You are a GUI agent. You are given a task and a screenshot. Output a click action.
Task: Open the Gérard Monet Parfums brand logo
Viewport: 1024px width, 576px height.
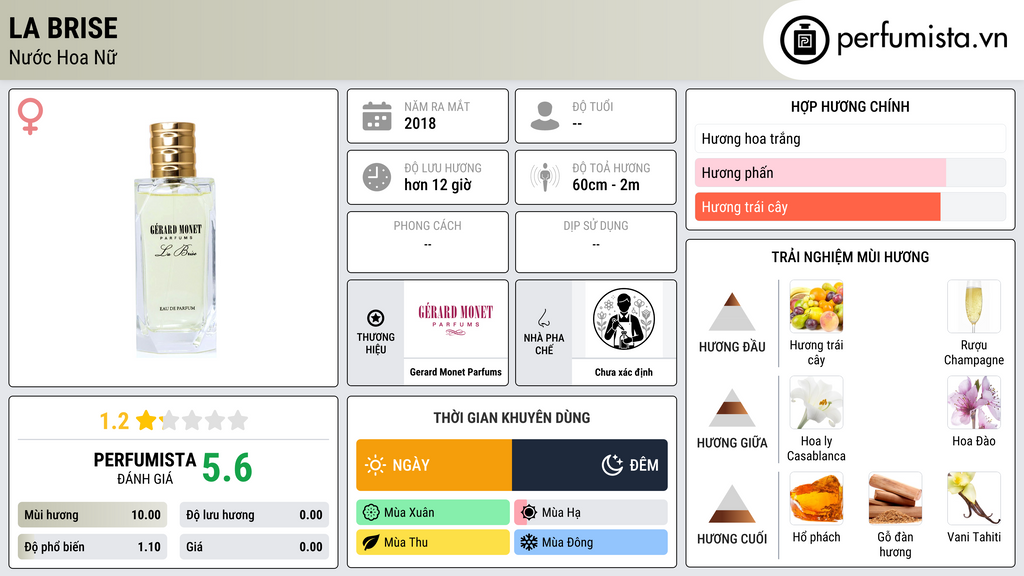pyautogui.click(x=455, y=319)
